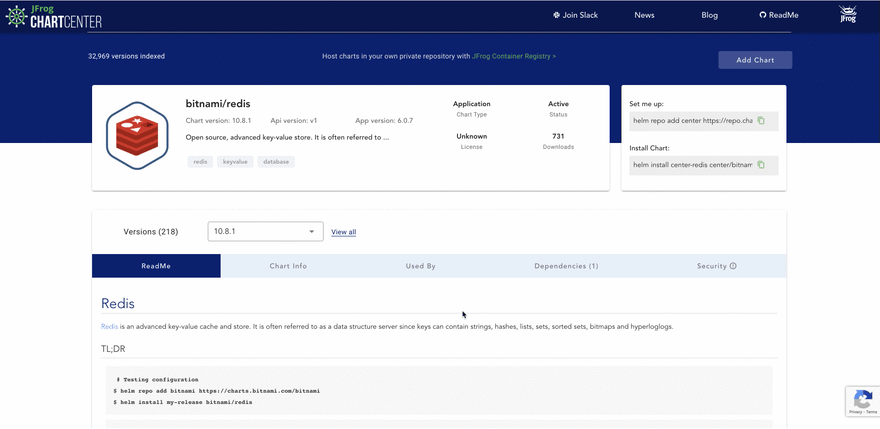This screenshot has height=429, width=880.
Task: Click the Application chart type value
Action: click(471, 104)
